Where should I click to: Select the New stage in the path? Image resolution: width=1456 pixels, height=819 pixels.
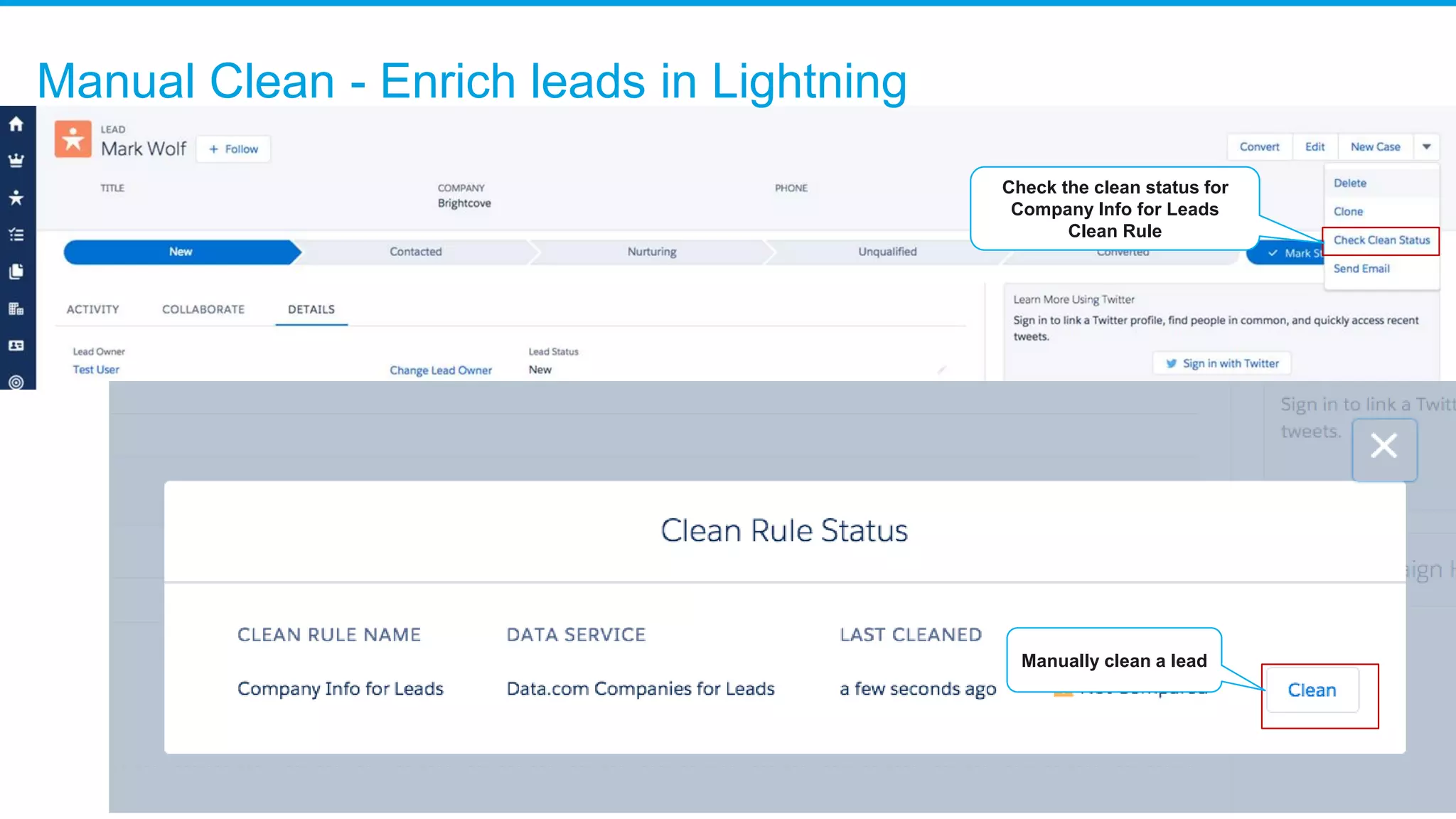point(181,252)
